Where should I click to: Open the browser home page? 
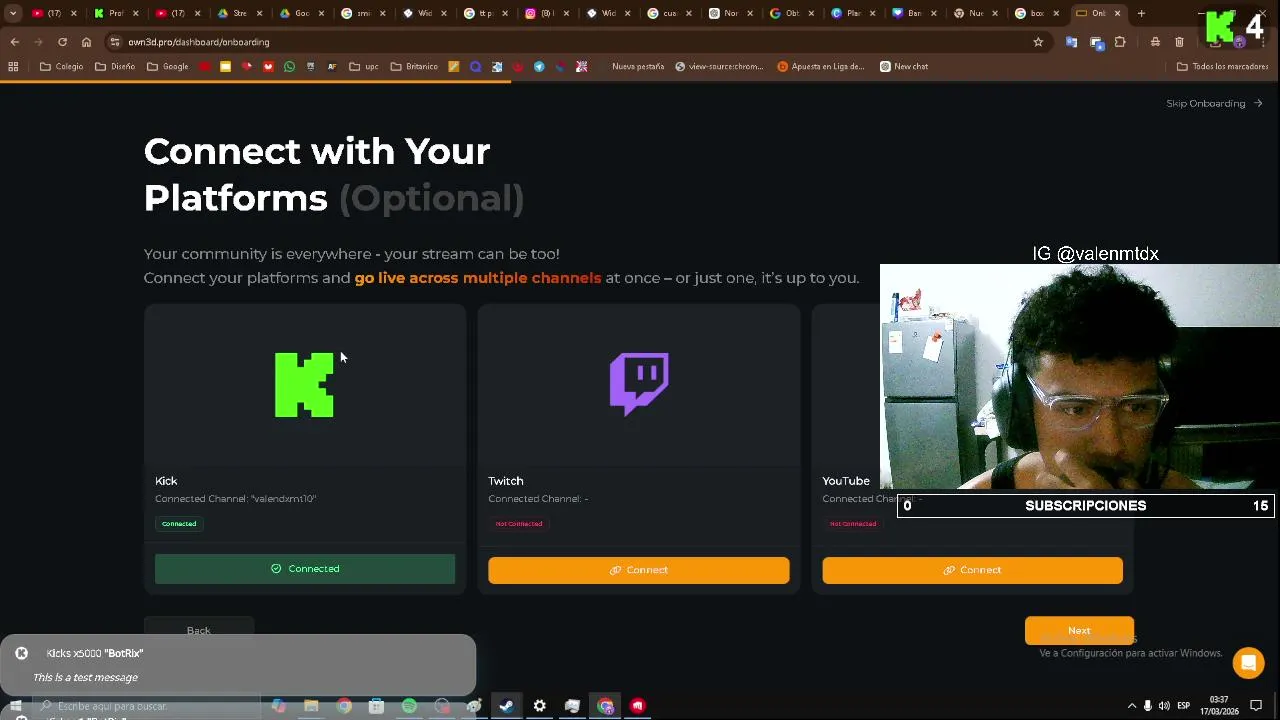86,42
